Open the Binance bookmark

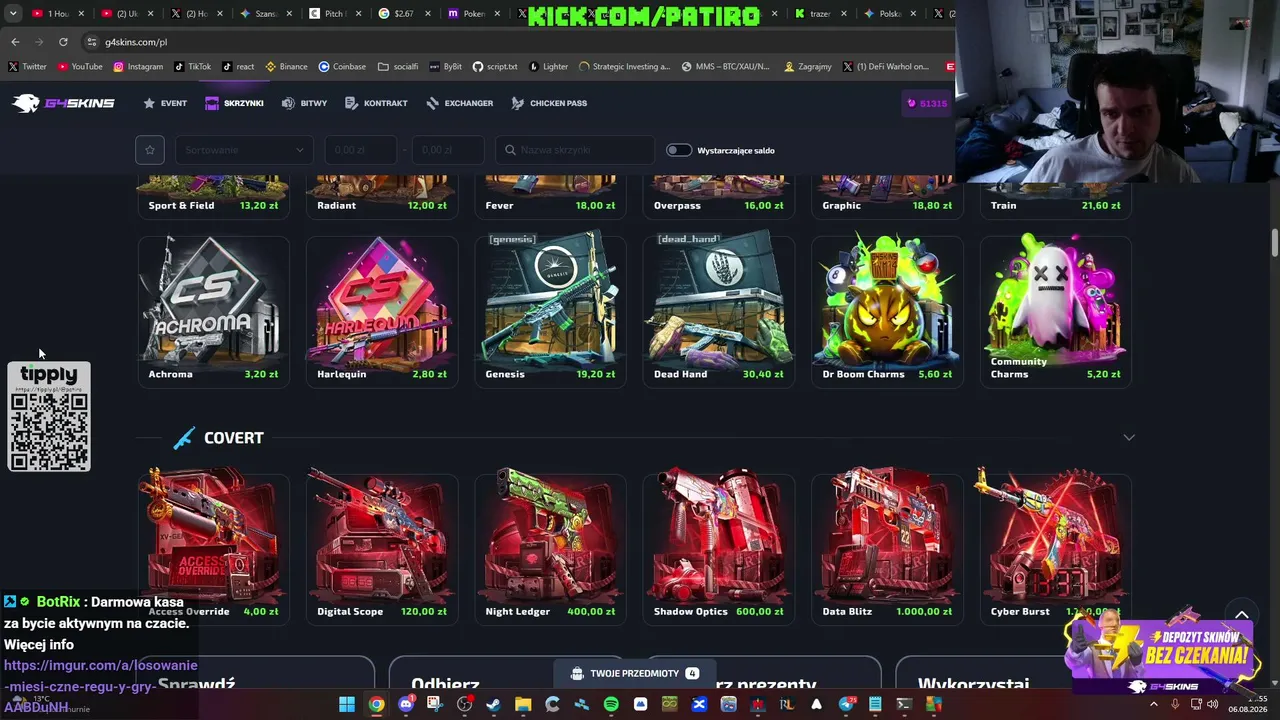point(285,67)
